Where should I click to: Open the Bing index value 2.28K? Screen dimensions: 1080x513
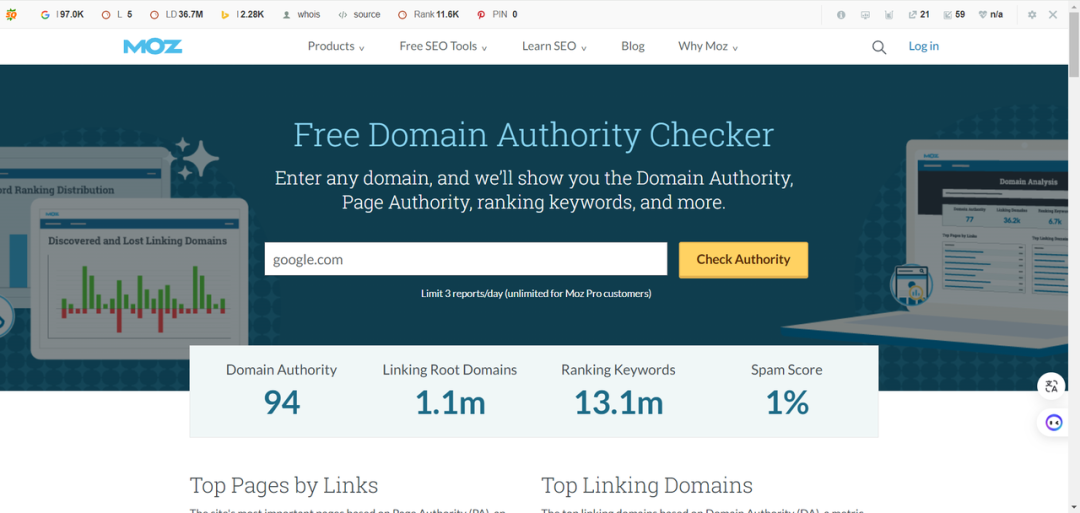tap(242, 14)
